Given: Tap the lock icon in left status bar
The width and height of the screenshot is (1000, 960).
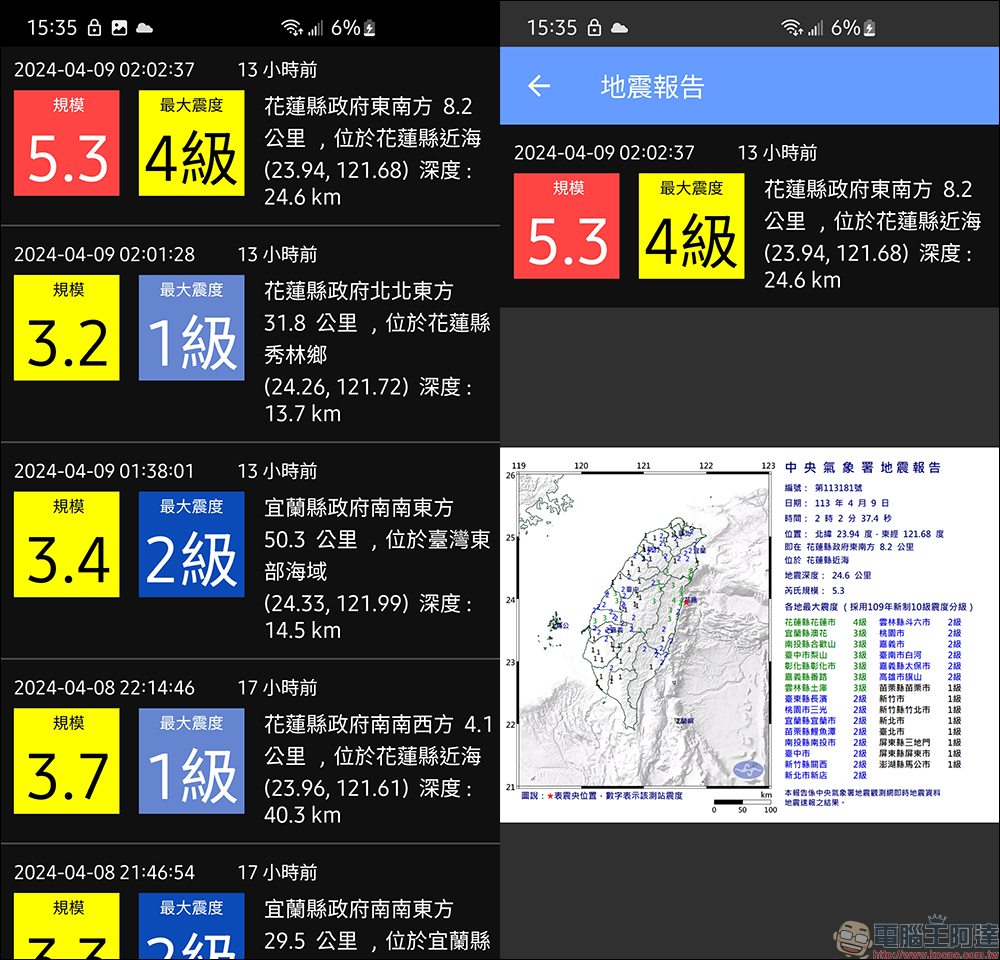Looking at the screenshot, I should coord(94,28).
